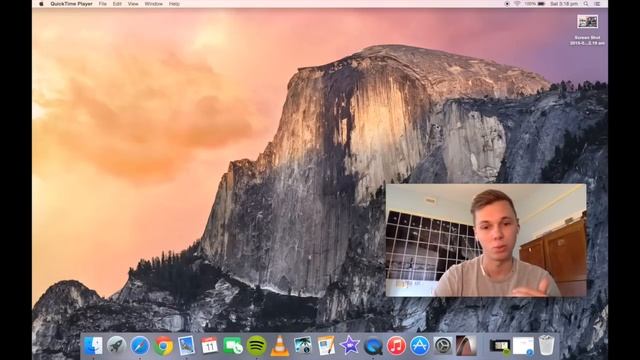Click the menu bar clock showing Sat
This screenshot has width=640, height=360.
[x=564, y=4]
